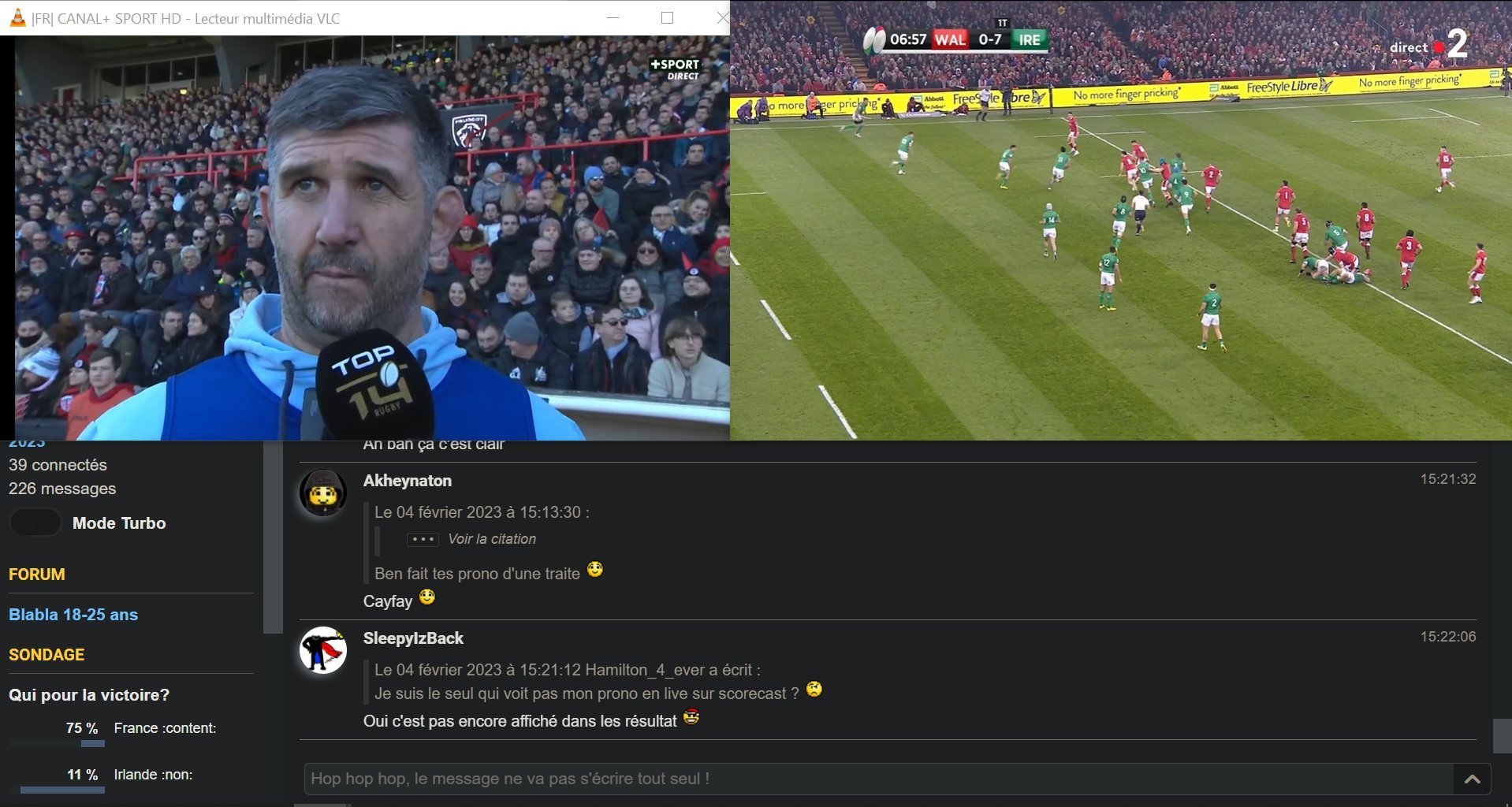This screenshot has height=807, width=1512.
Task: Click the smiley after 'Cayfay'
Action: [427, 597]
